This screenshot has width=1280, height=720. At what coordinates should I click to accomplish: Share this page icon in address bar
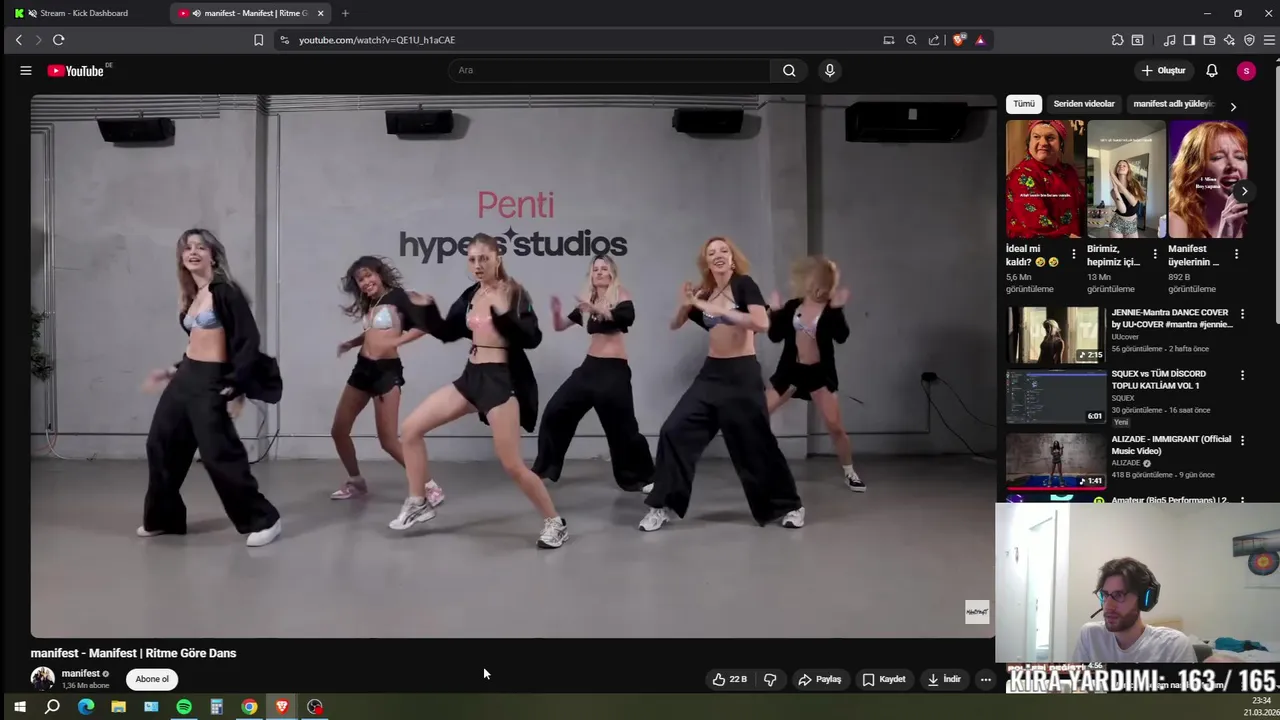[934, 40]
